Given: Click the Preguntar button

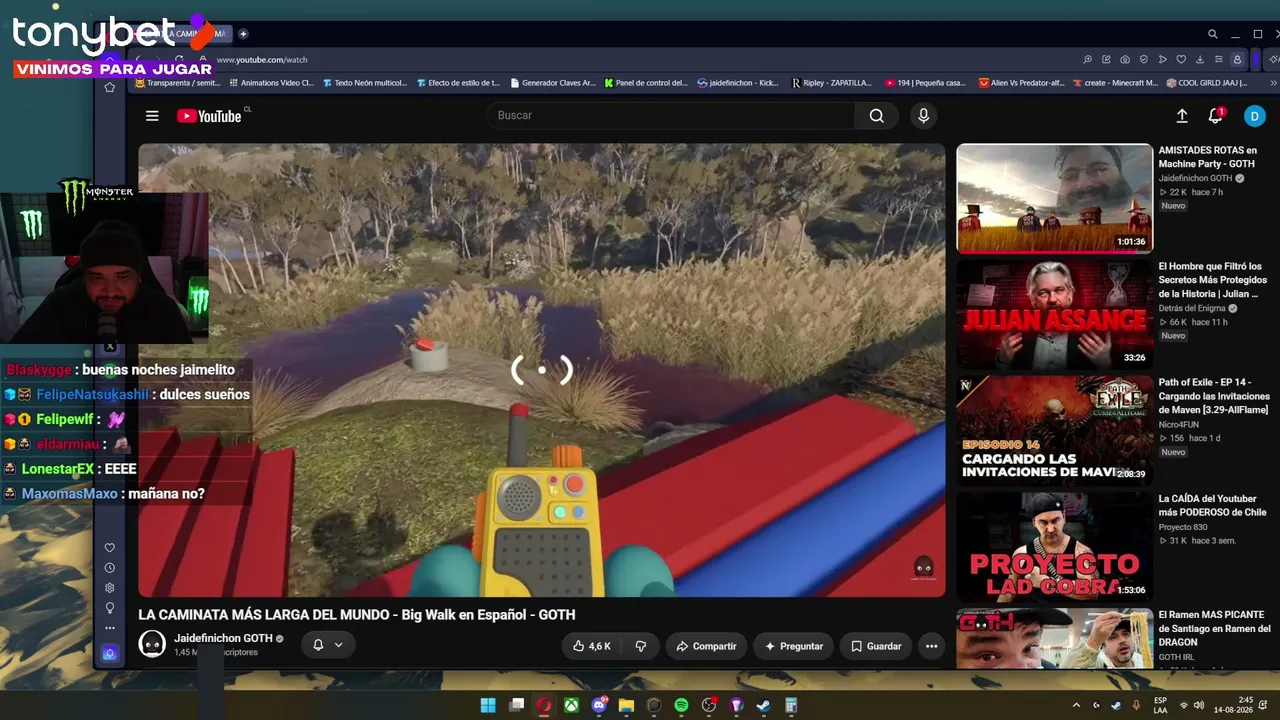Looking at the screenshot, I should pos(793,646).
